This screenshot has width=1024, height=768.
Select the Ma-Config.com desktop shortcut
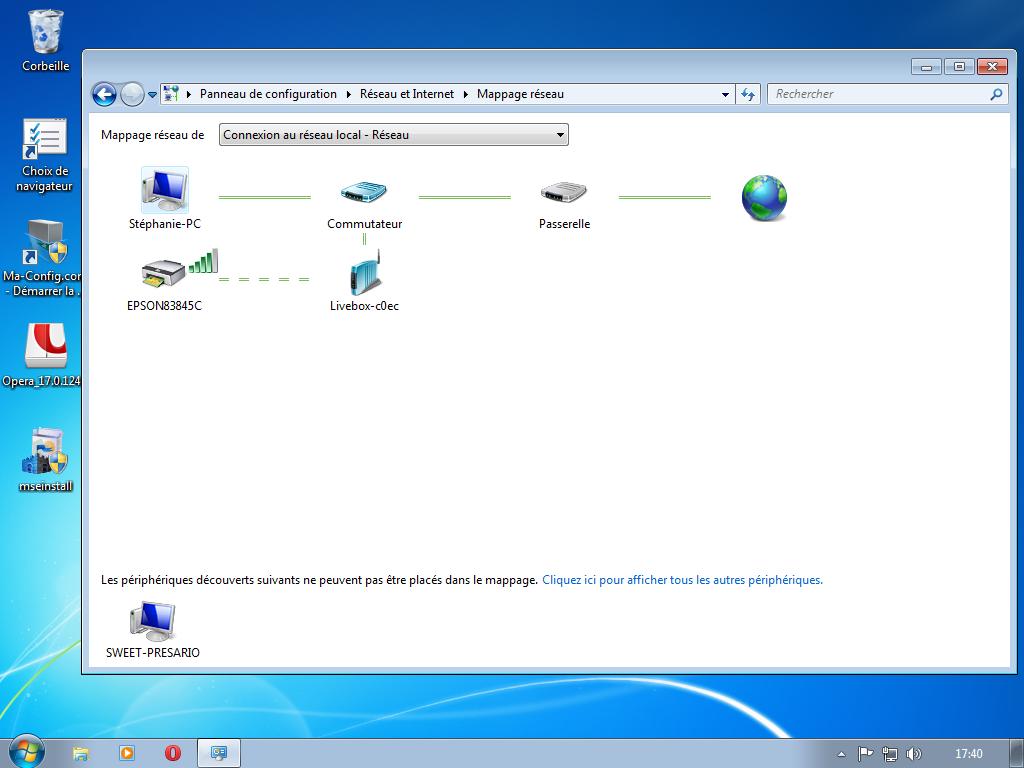pyautogui.click(x=42, y=258)
